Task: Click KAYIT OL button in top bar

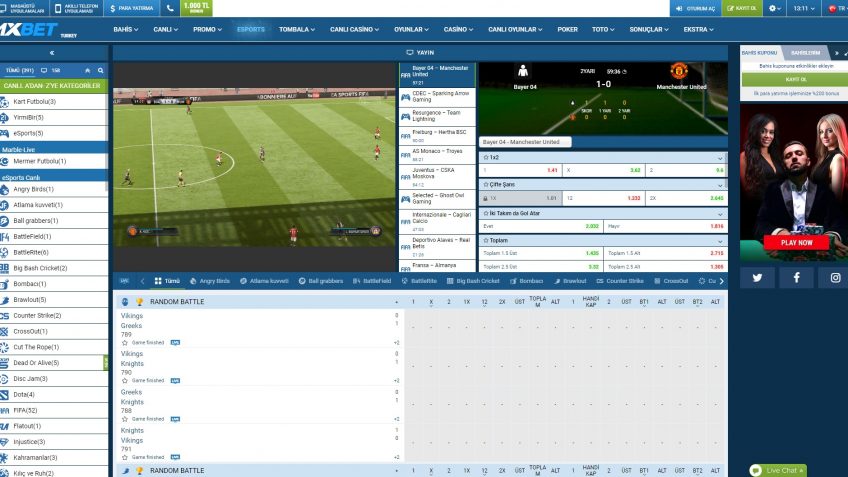Action: click(742, 8)
